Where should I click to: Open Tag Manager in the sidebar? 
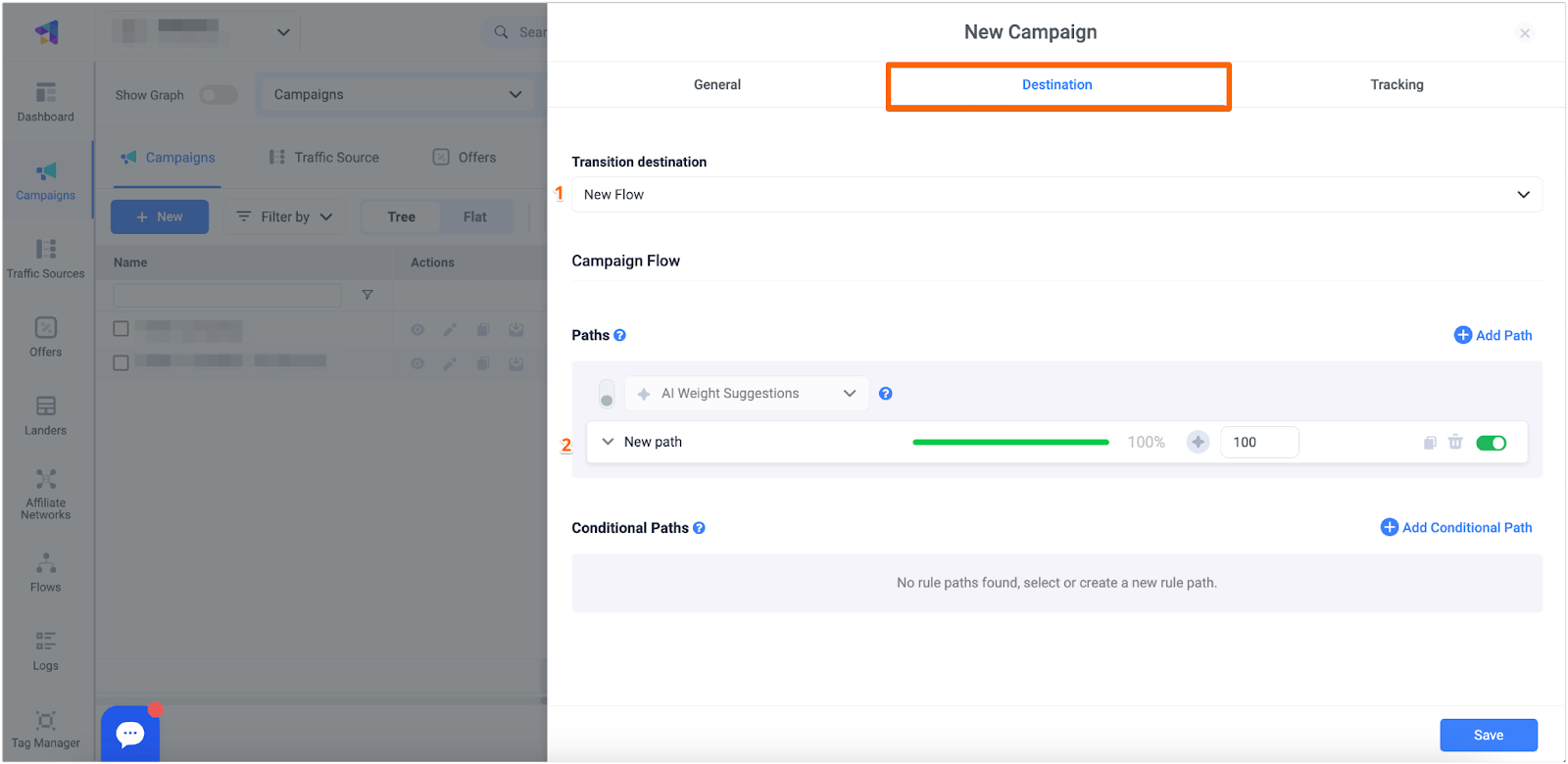45,730
